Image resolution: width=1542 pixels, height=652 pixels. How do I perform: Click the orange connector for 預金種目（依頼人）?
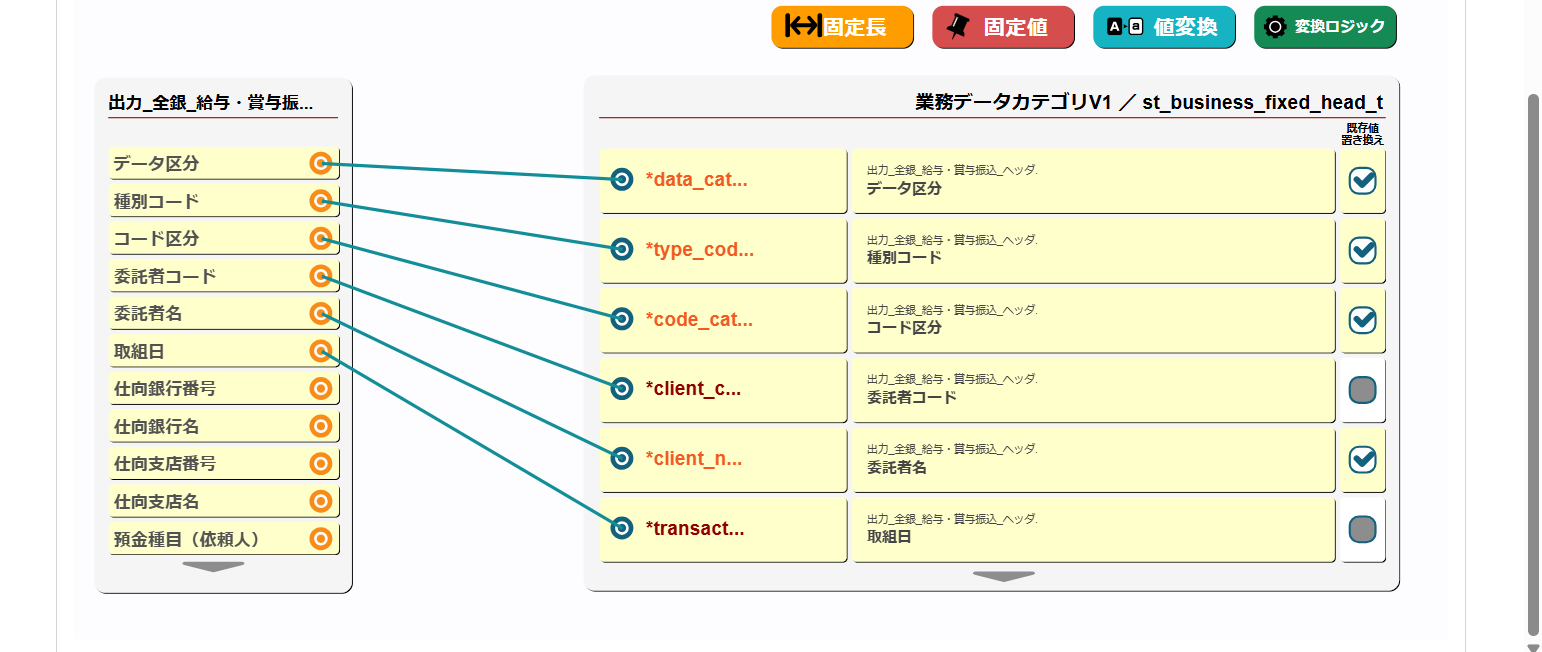tap(320, 539)
